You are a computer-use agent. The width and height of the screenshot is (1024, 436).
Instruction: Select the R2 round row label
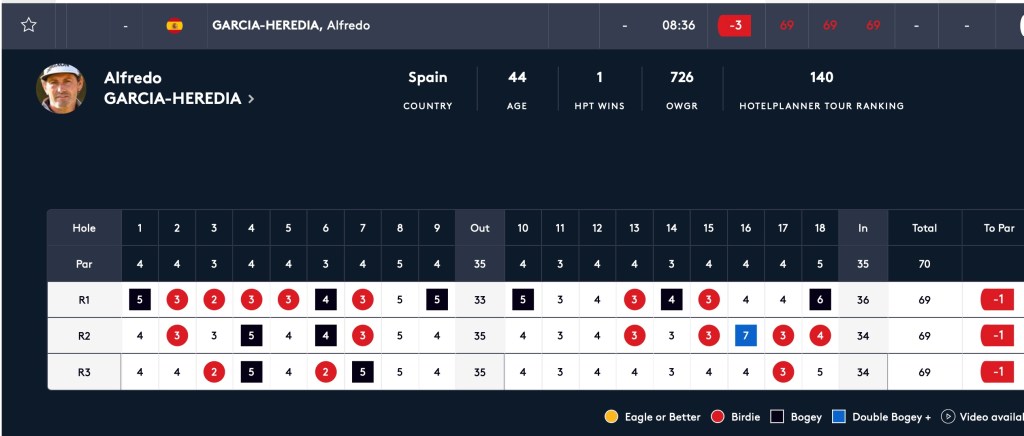coord(84,336)
